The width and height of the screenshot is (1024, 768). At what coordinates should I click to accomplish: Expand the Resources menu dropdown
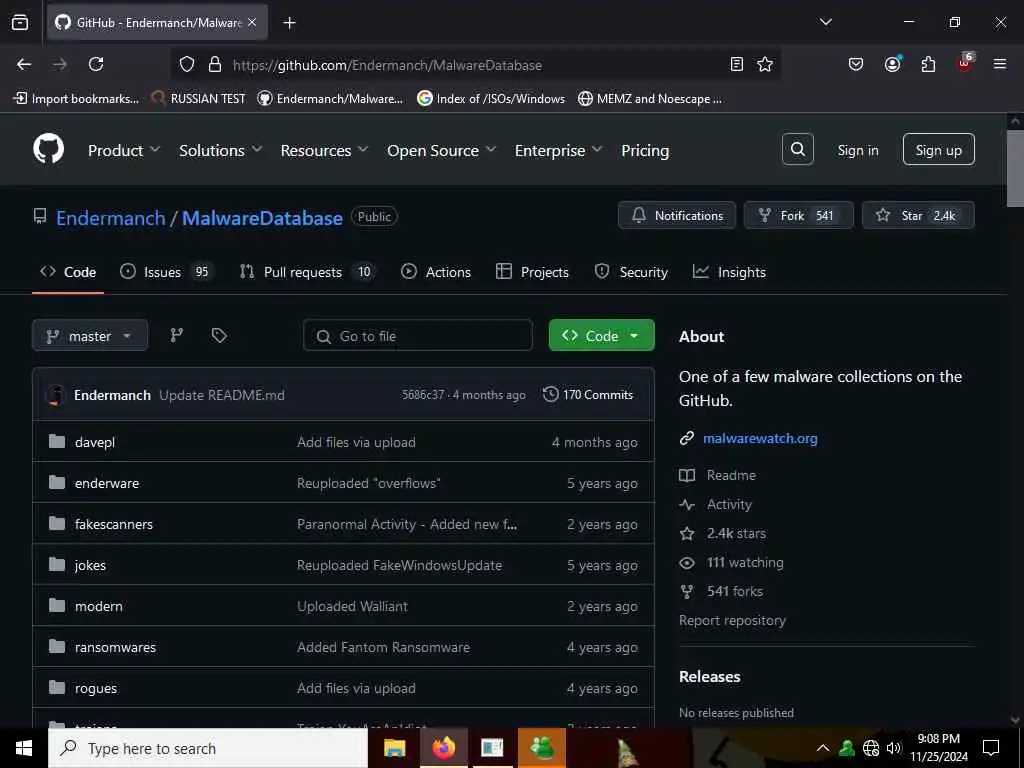pos(324,150)
